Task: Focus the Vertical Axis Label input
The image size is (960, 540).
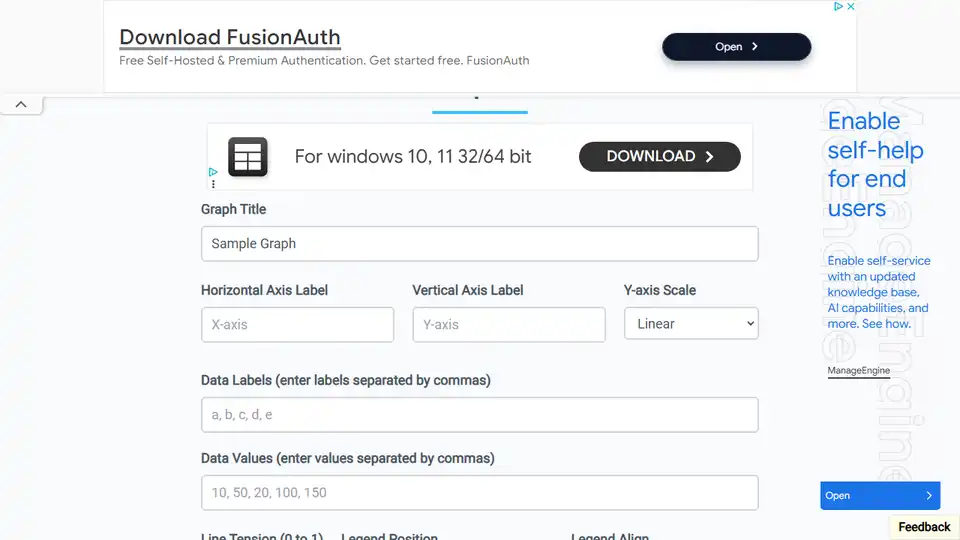Action: (x=509, y=324)
